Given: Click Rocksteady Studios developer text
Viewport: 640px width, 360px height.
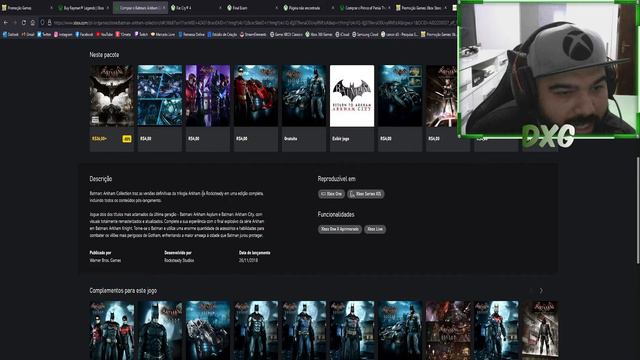Looking at the screenshot, I should pyautogui.click(x=179, y=260).
